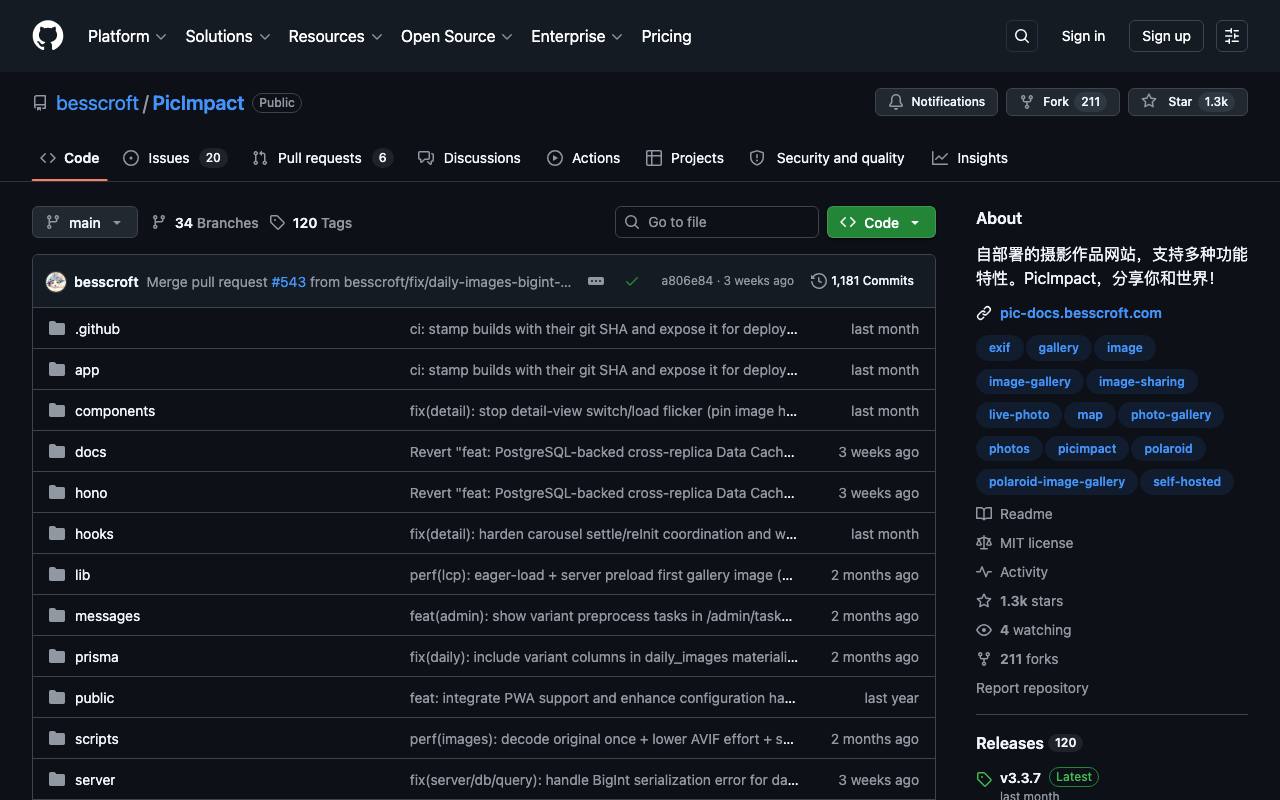The image size is (1280, 800).
Task: Select the Code tab
Action: tap(70, 158)
